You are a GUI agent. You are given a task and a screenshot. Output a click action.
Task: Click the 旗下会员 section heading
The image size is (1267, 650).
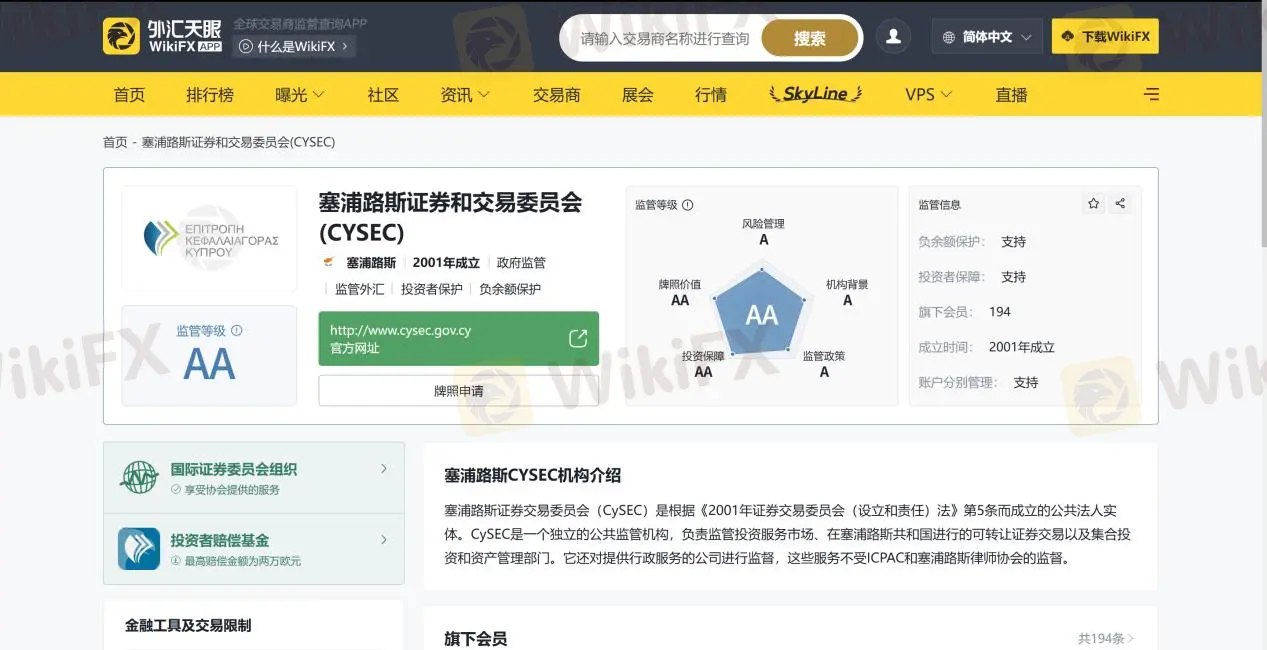tap(476, 638)
